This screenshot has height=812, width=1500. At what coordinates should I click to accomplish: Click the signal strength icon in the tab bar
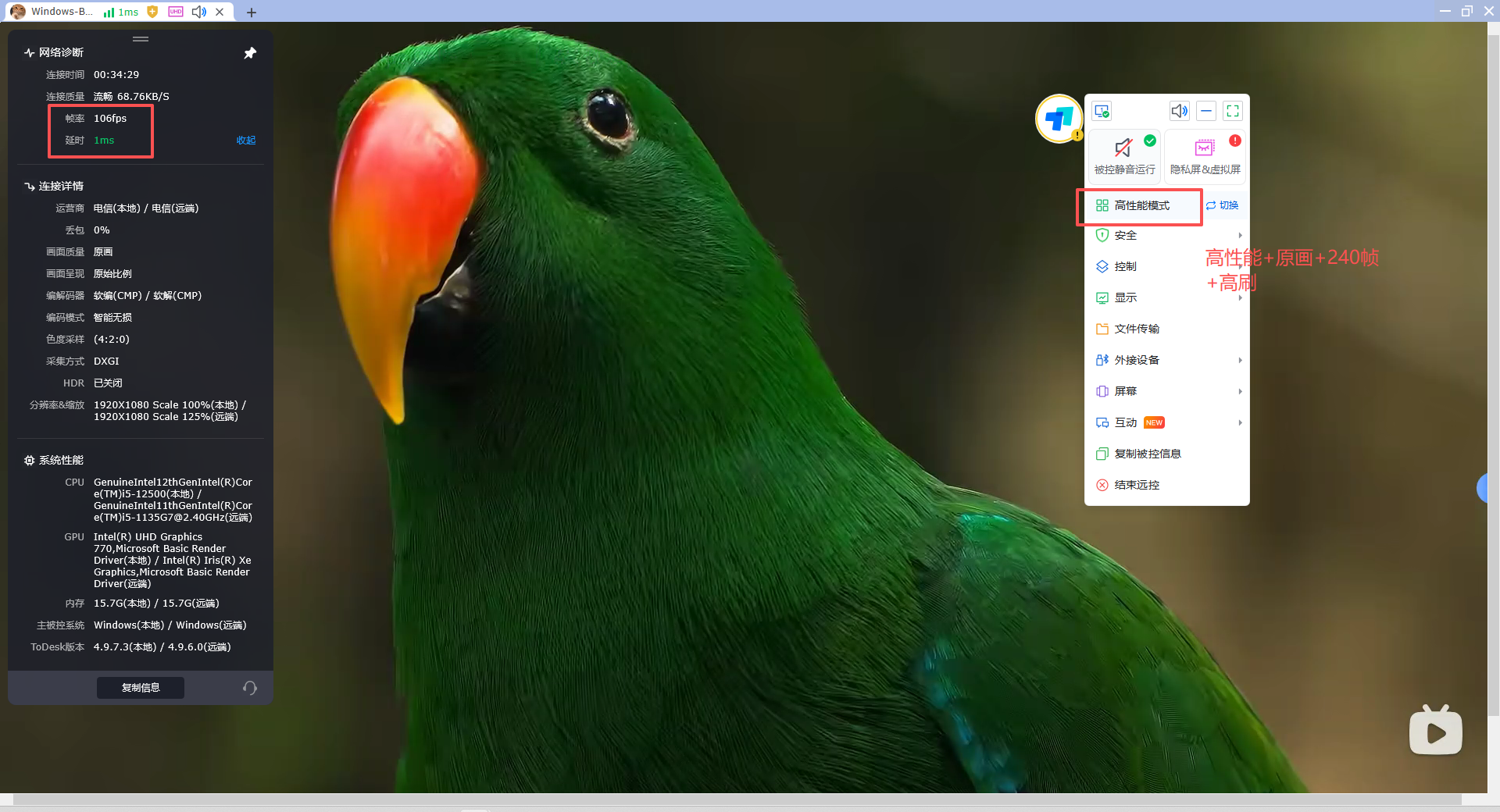[x=109, y=12]
